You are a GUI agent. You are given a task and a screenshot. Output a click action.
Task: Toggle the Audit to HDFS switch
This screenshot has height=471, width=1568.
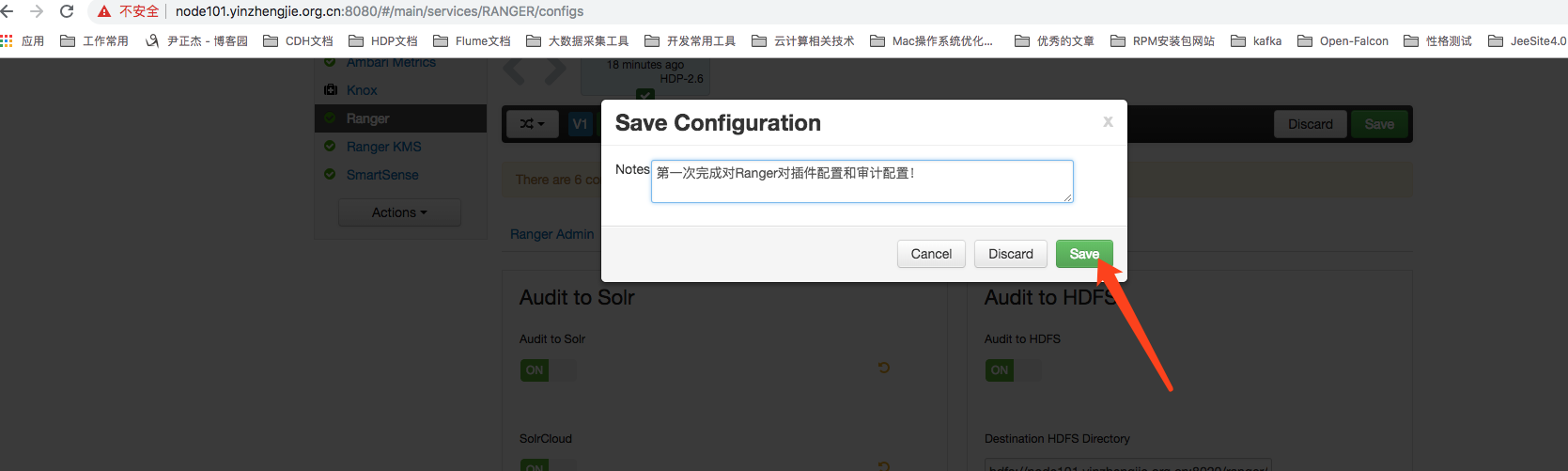[1013, 370]
